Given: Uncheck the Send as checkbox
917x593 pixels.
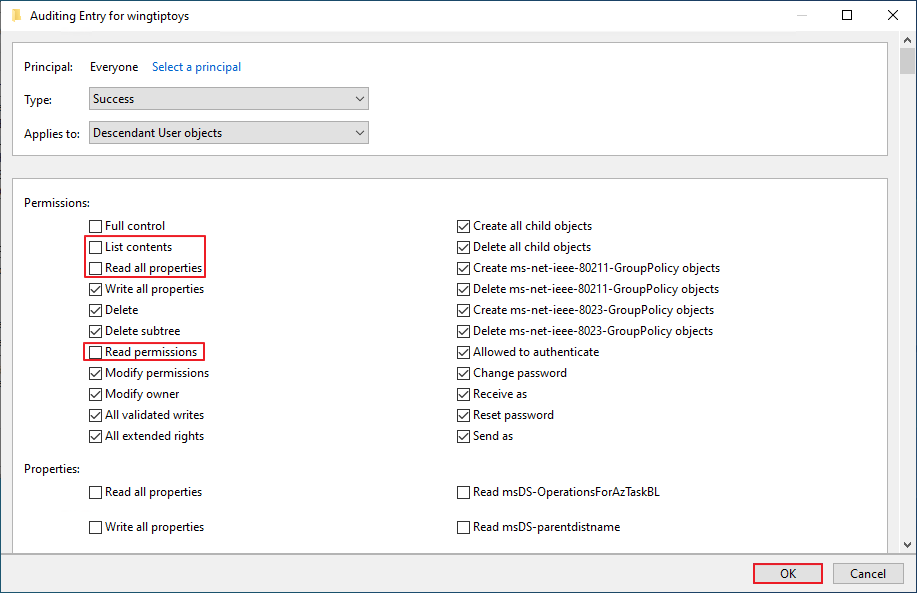Looking at the screenshot, I should (463, 436).
